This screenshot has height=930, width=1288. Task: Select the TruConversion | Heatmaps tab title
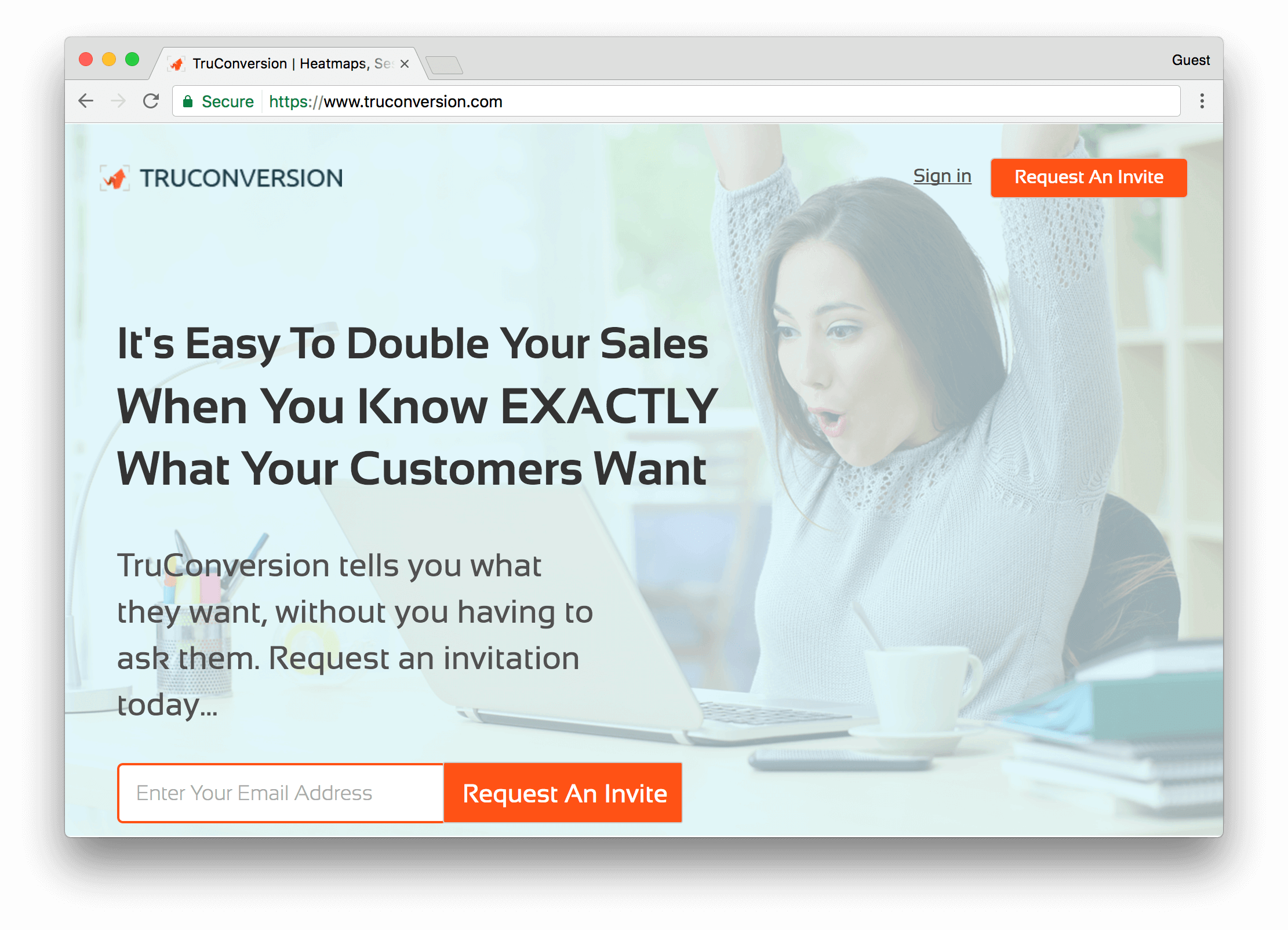click(x=293, y=63)
